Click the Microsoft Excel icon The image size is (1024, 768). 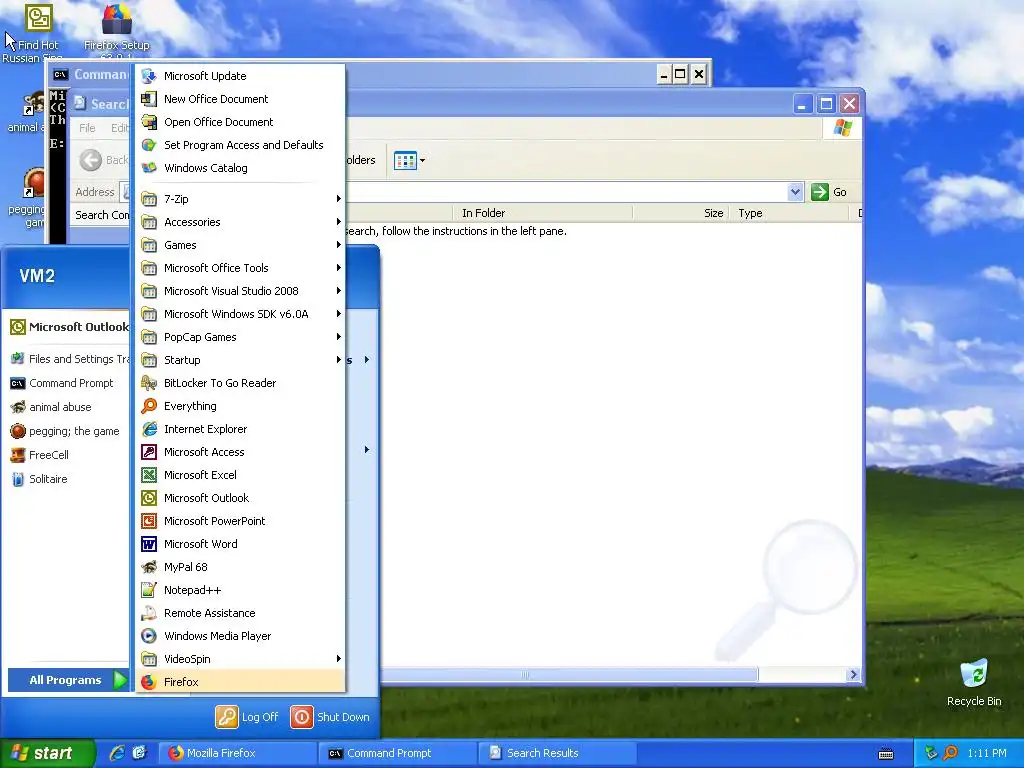click(x=149, y=475)
